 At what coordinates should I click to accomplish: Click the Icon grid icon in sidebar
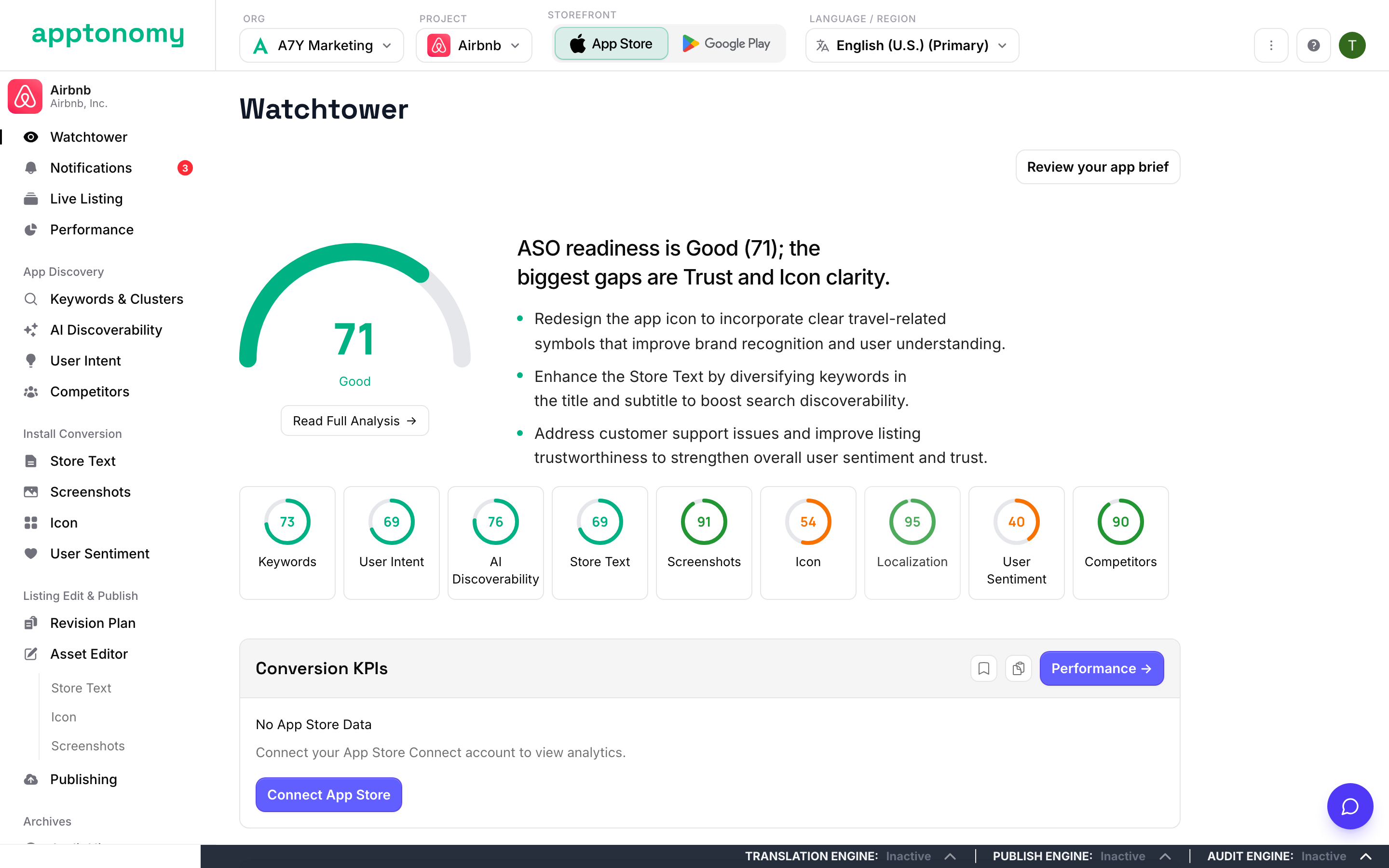(x=31, y=522)
